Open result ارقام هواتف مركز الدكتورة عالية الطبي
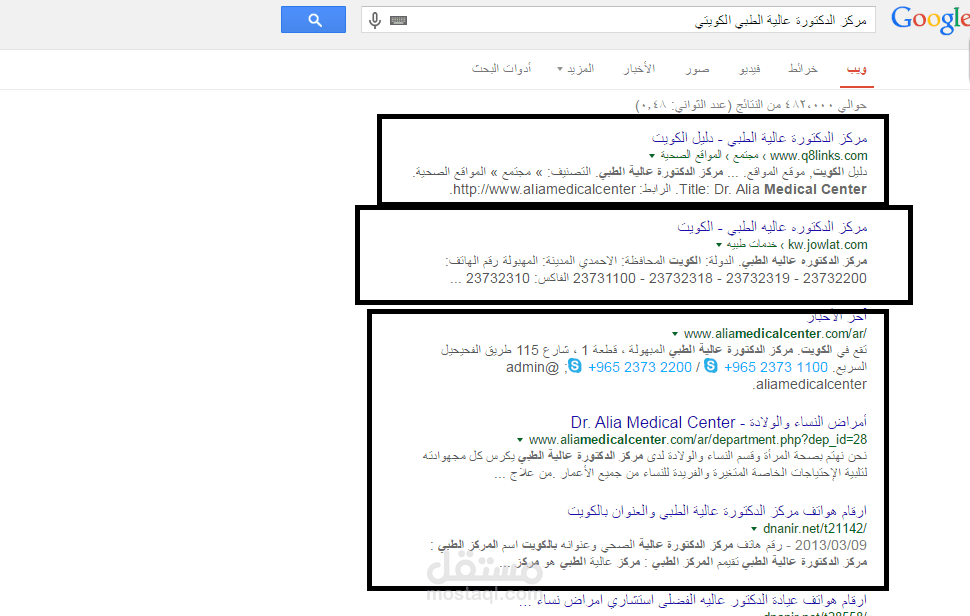Screen dimensions: 970x616 click(x=717, y=511)
